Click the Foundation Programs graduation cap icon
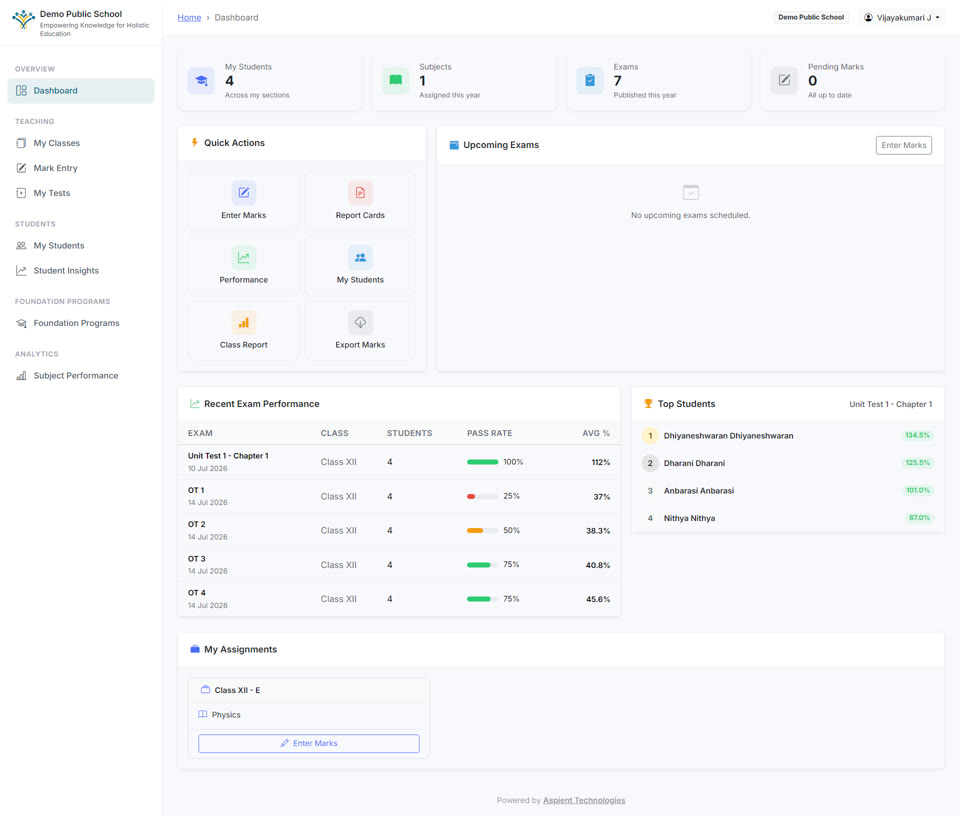Image resolution: width=960 pixels, height=816 pixels. pos(21,323)
